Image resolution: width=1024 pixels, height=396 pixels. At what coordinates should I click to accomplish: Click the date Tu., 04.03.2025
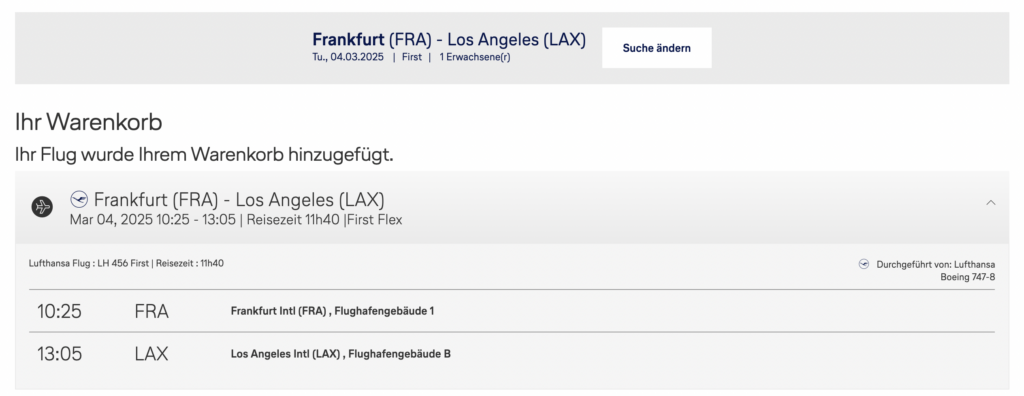click(348, 57)
